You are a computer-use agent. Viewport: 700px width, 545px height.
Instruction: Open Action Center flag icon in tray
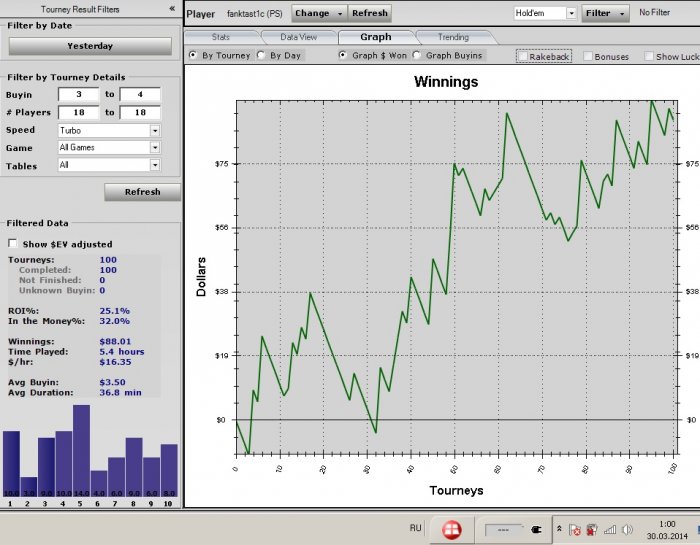577,529
